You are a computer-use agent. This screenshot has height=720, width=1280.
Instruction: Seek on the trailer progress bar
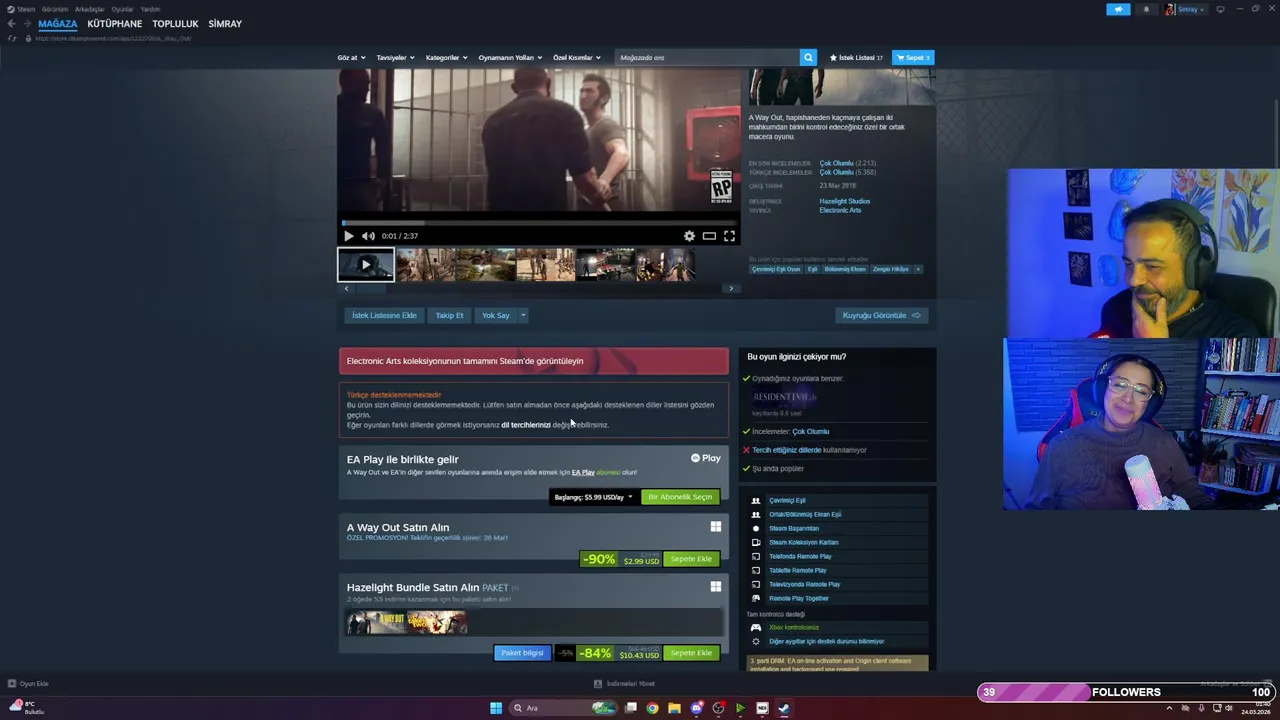click(x=539, y=223)
